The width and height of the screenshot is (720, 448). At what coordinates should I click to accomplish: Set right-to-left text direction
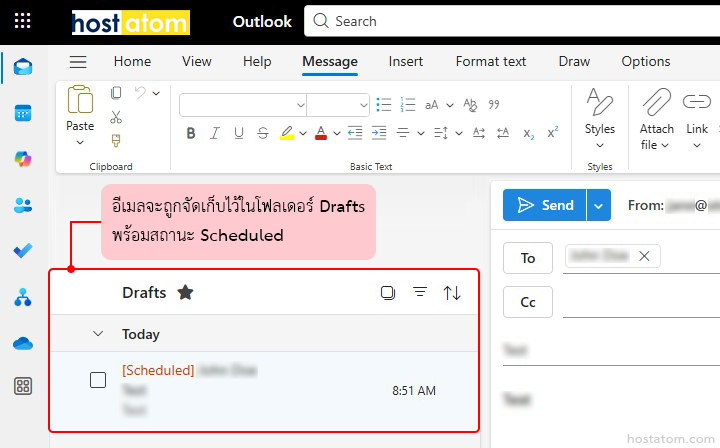click(503, 133)
